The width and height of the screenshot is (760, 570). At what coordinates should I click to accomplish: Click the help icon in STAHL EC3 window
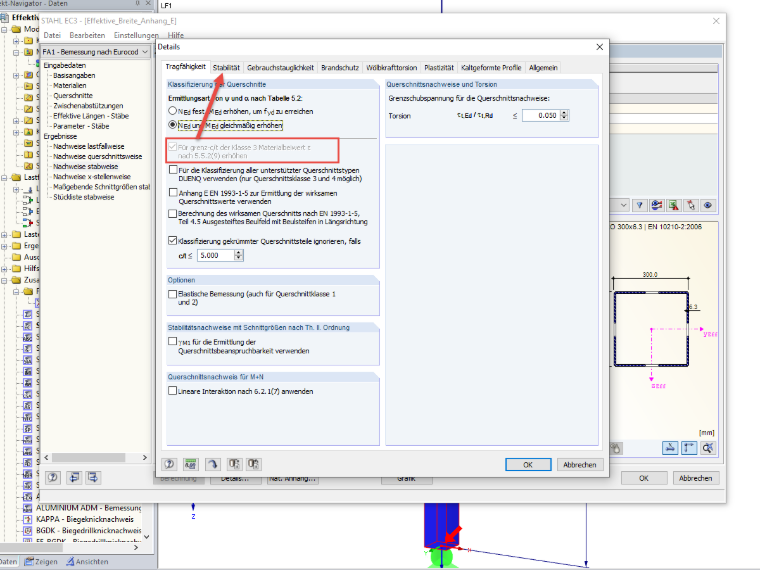point(53,477)
